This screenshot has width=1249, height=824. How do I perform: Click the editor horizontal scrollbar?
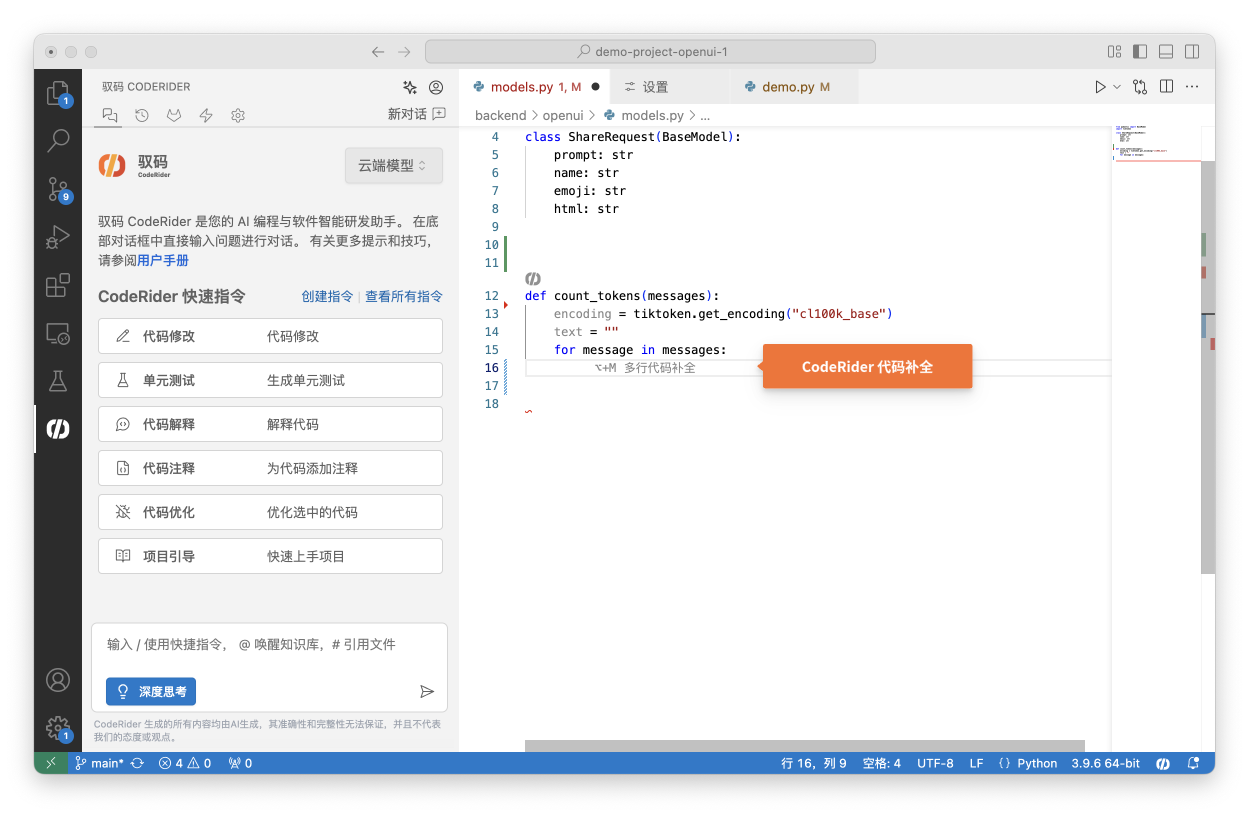(804, 746)
